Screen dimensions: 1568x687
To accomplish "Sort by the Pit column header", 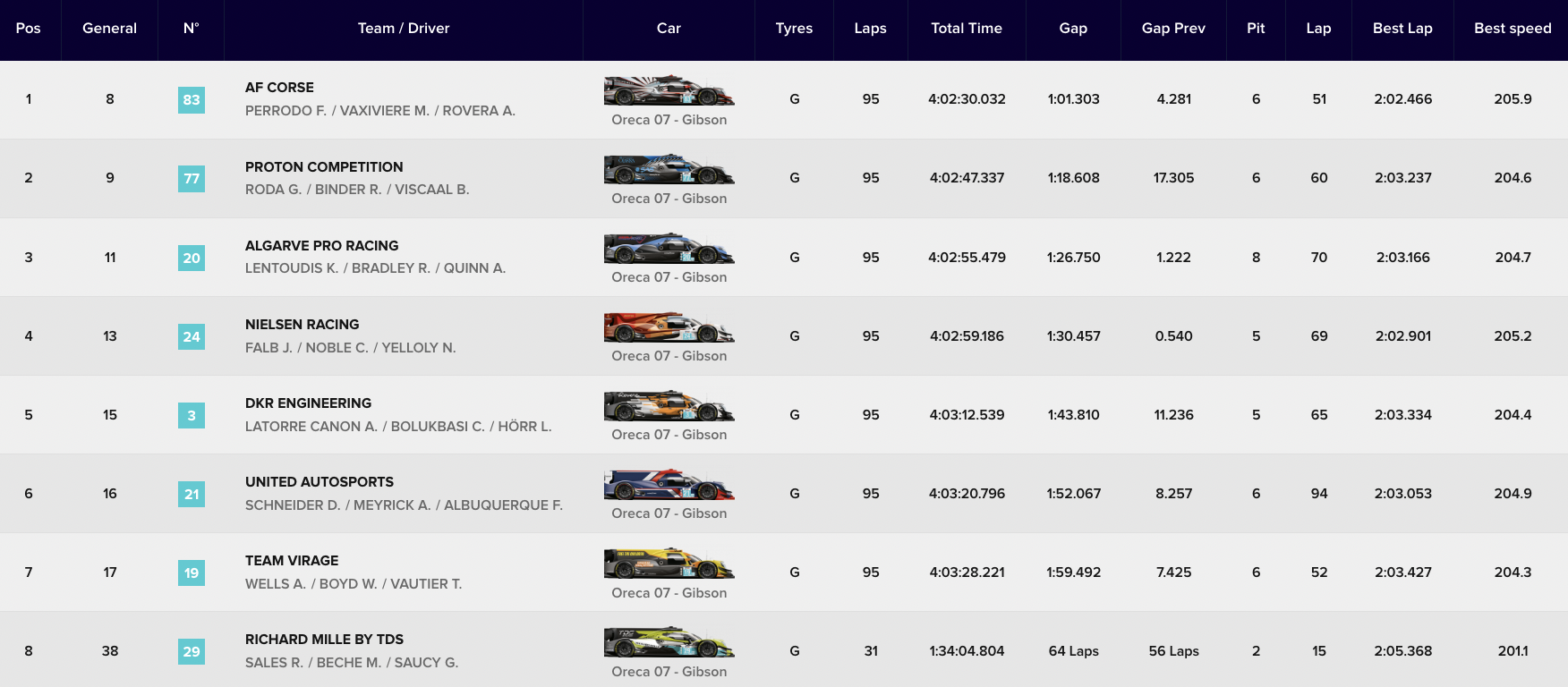I will [x=1256, y=29].
